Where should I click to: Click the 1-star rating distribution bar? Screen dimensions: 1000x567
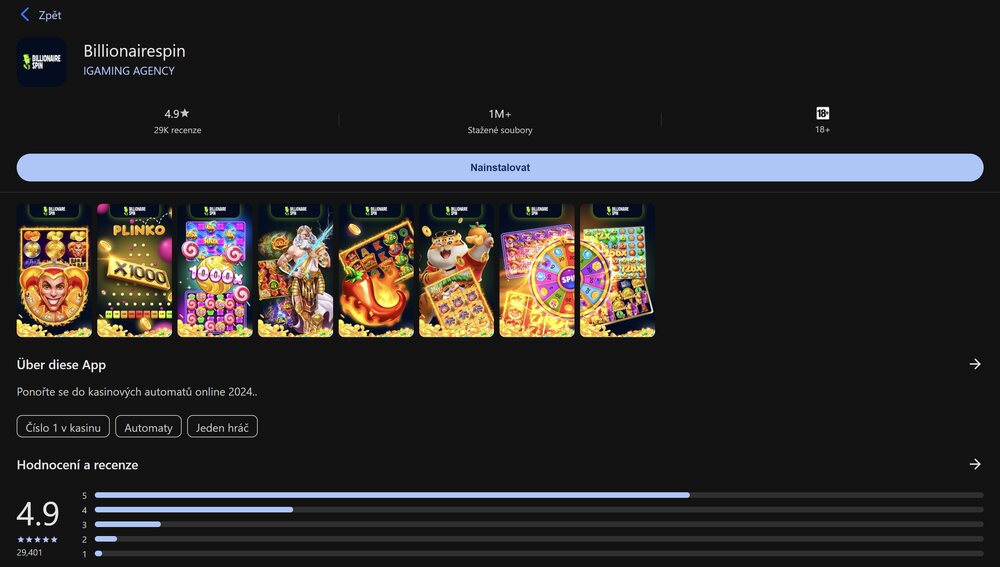click(539, 554)
